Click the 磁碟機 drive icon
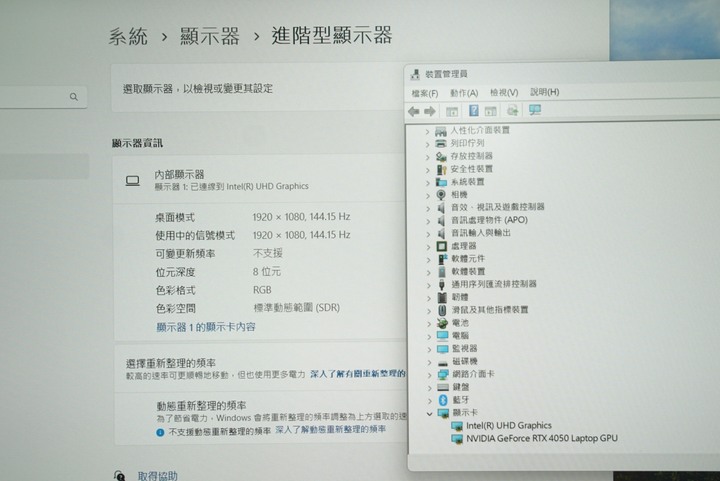720x481 pixels. tap(443, 363)
